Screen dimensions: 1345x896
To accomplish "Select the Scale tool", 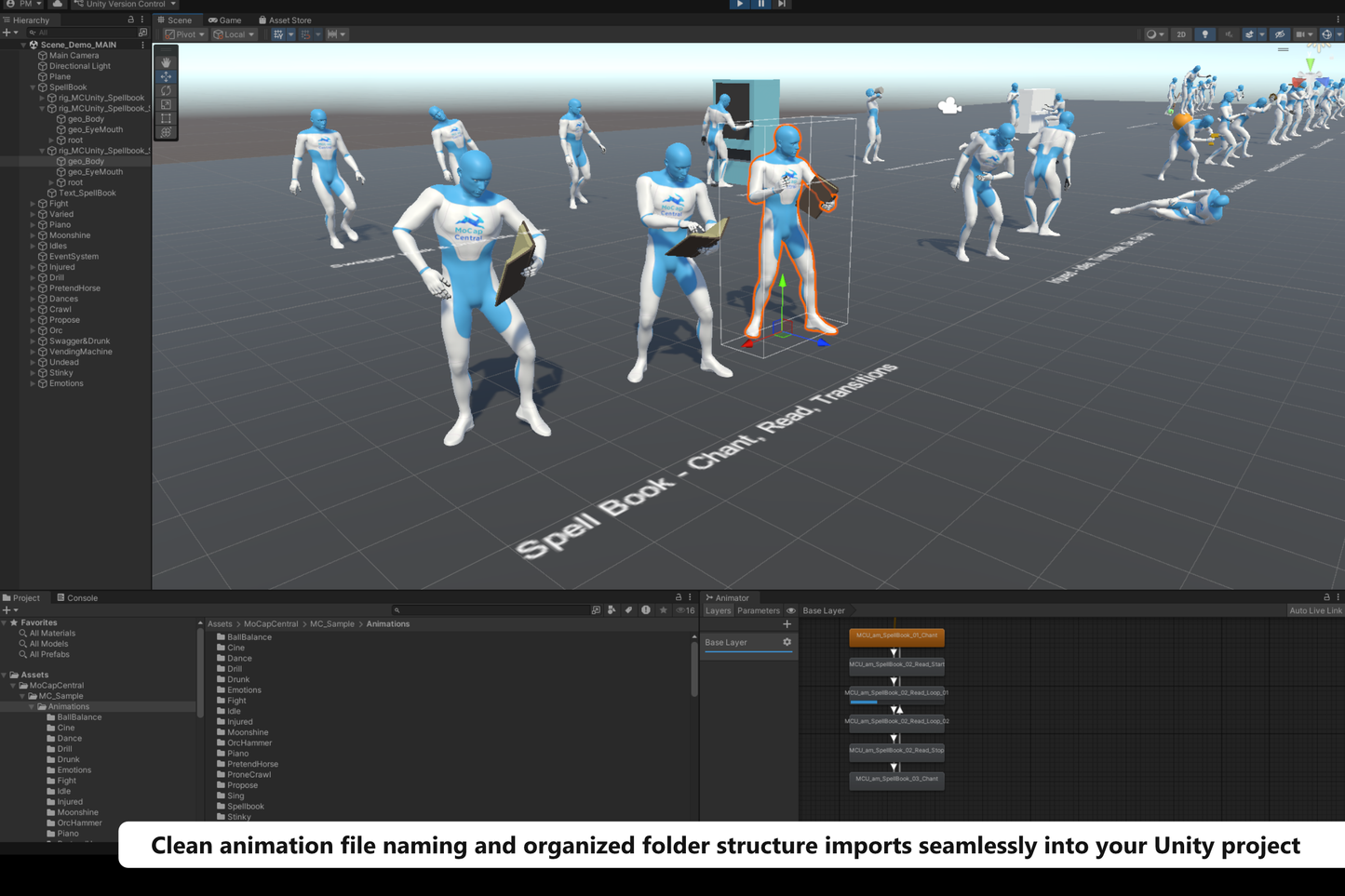I will click(165, 104).
